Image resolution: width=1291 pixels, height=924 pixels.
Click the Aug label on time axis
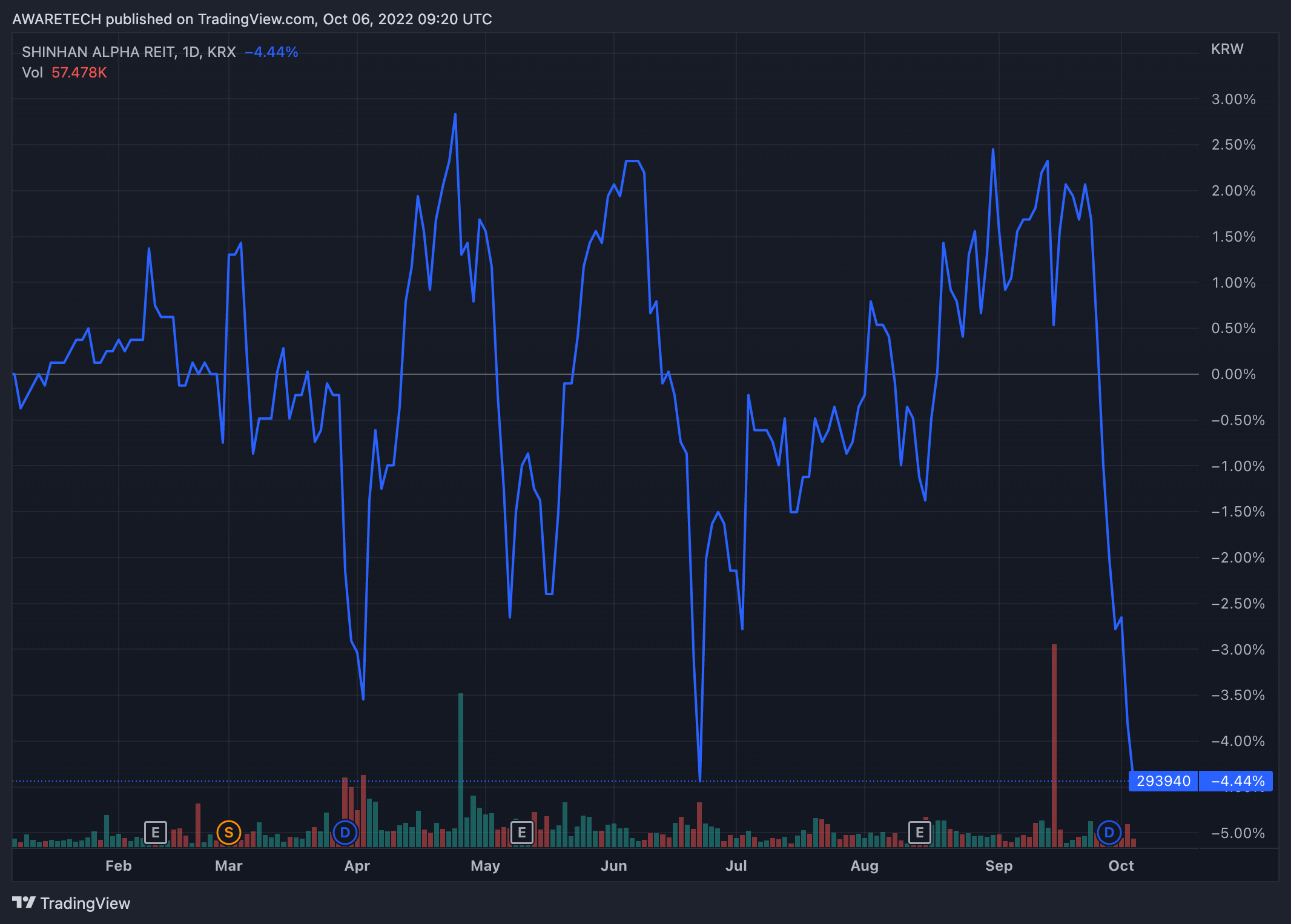click(x=865, y=866)
